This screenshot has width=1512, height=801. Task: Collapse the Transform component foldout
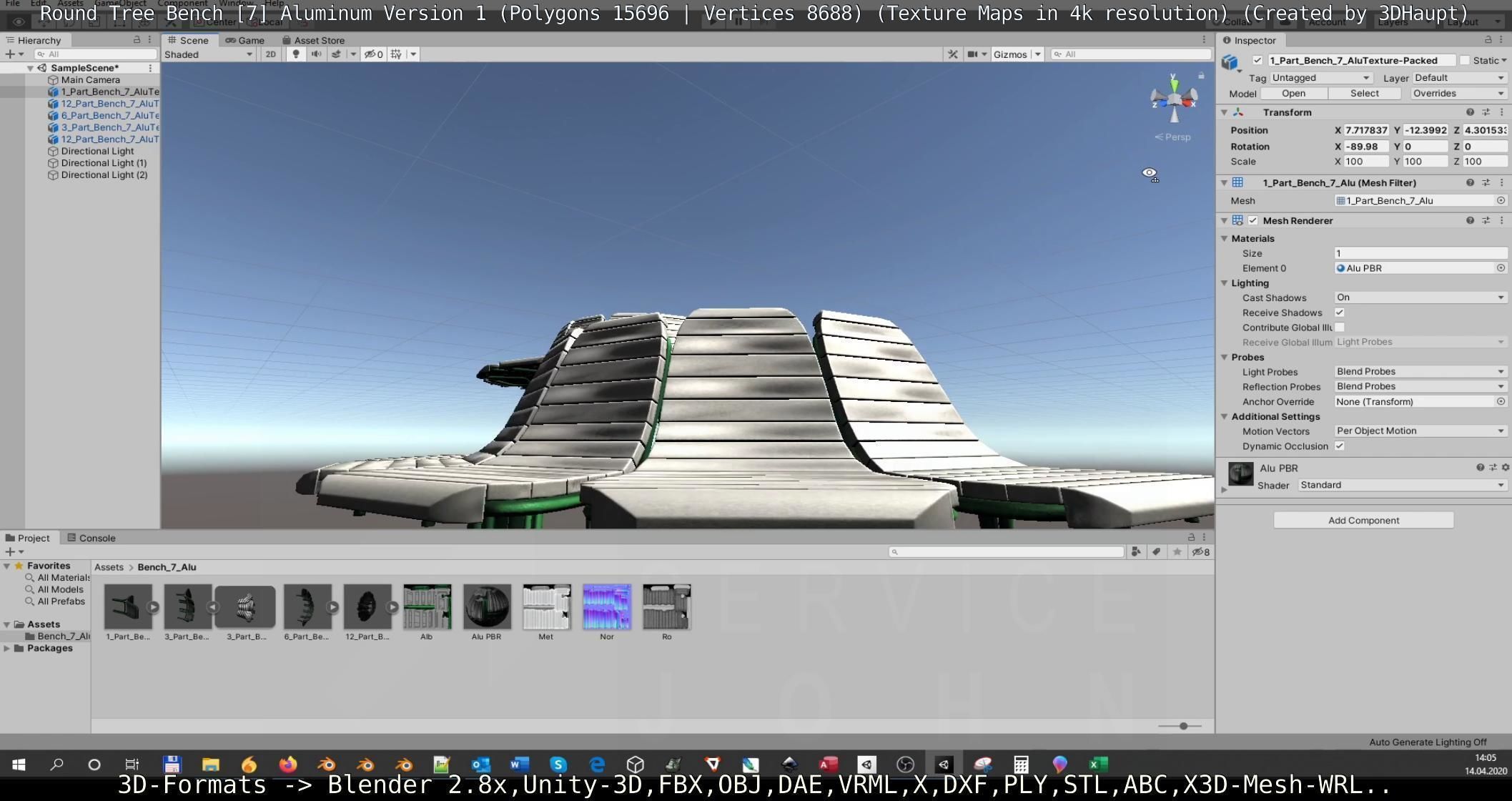[1224, 112]
